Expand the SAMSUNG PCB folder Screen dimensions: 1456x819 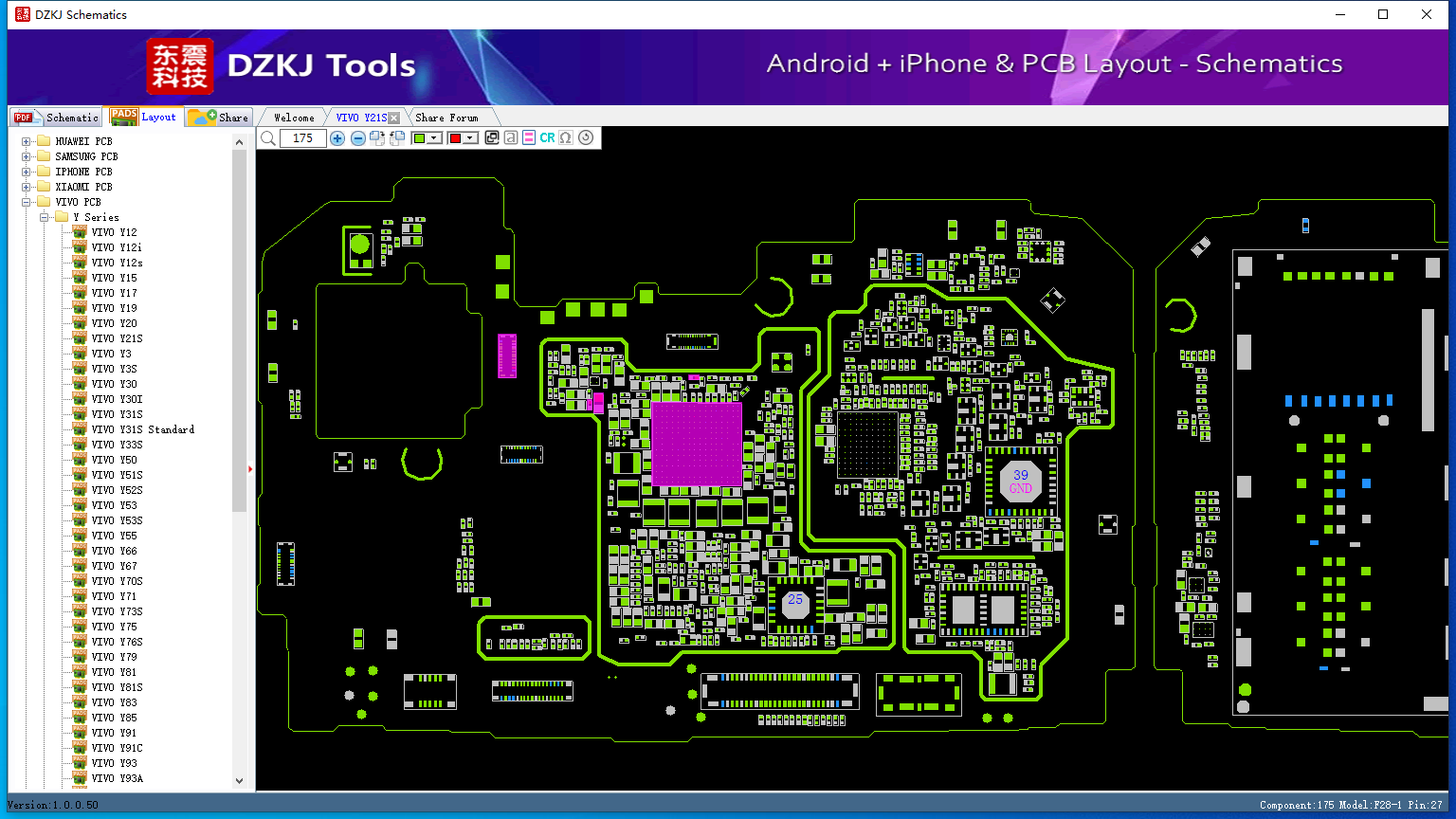point(26,156)
